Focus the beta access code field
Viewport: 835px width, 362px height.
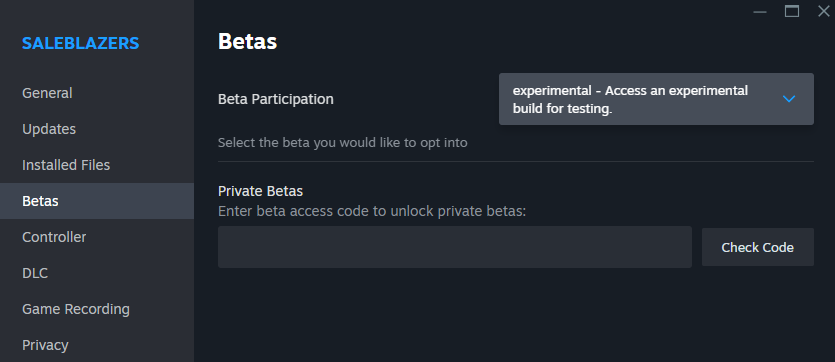pos(455,247)
